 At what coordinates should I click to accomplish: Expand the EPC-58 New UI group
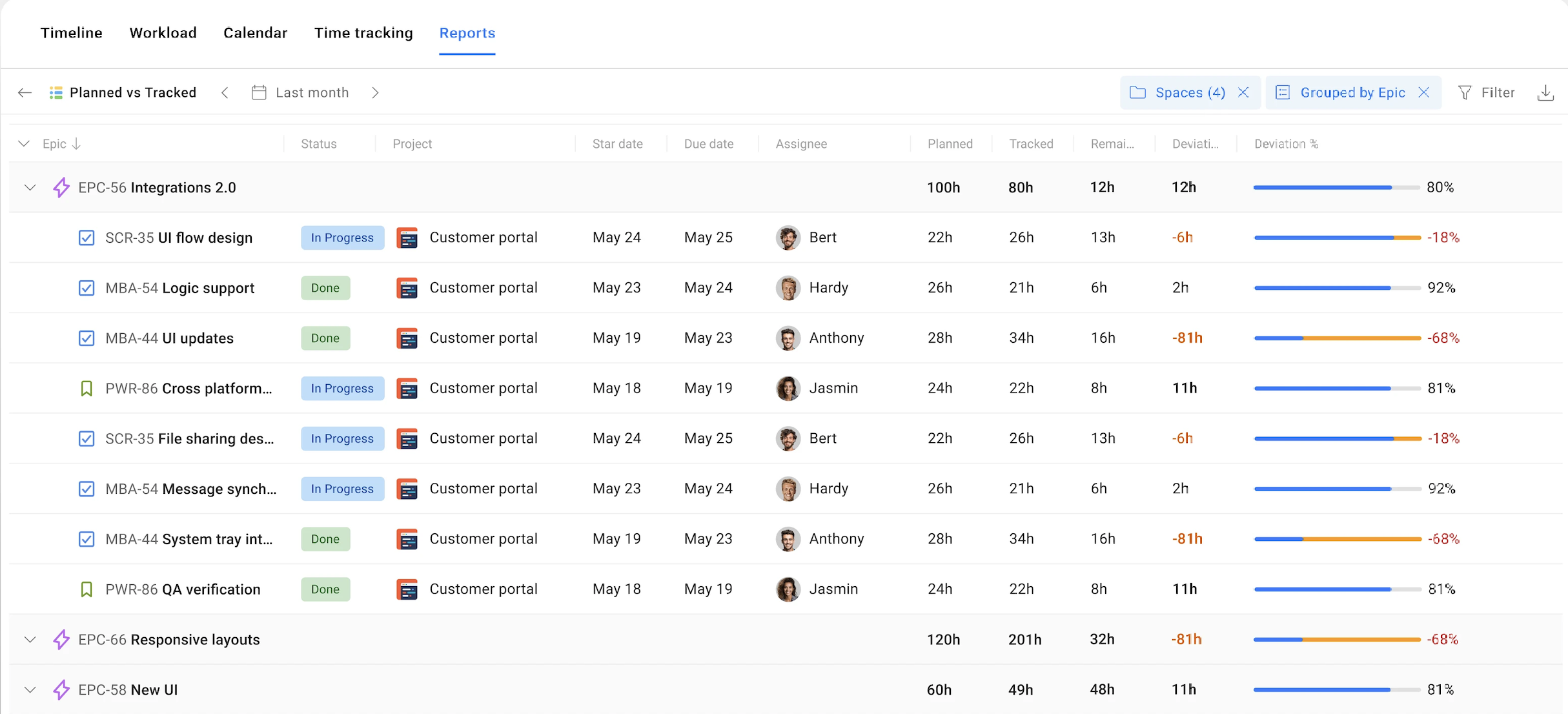click(30, 690)
